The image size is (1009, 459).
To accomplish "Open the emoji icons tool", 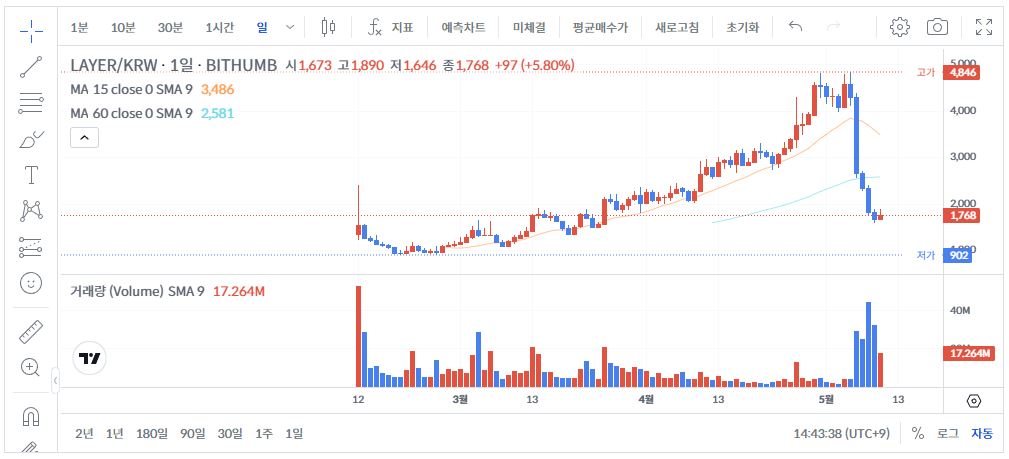I will (x=31, y=283).
